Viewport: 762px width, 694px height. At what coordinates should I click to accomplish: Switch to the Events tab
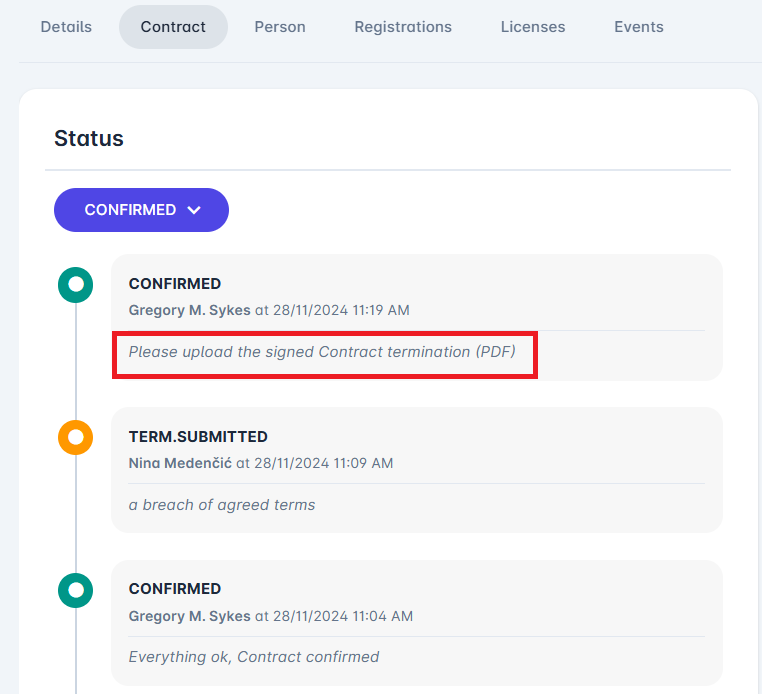click(639, 27)
